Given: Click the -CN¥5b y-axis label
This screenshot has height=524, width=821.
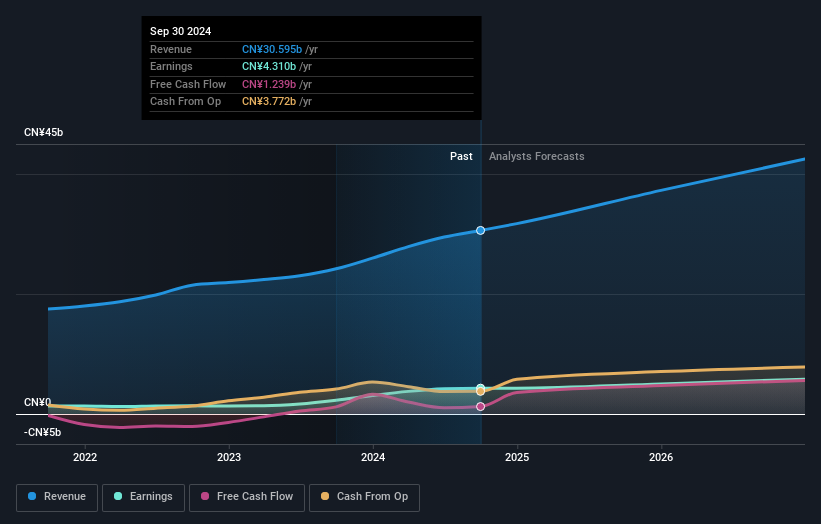Looking at the screenshot, I should point(42,432).
